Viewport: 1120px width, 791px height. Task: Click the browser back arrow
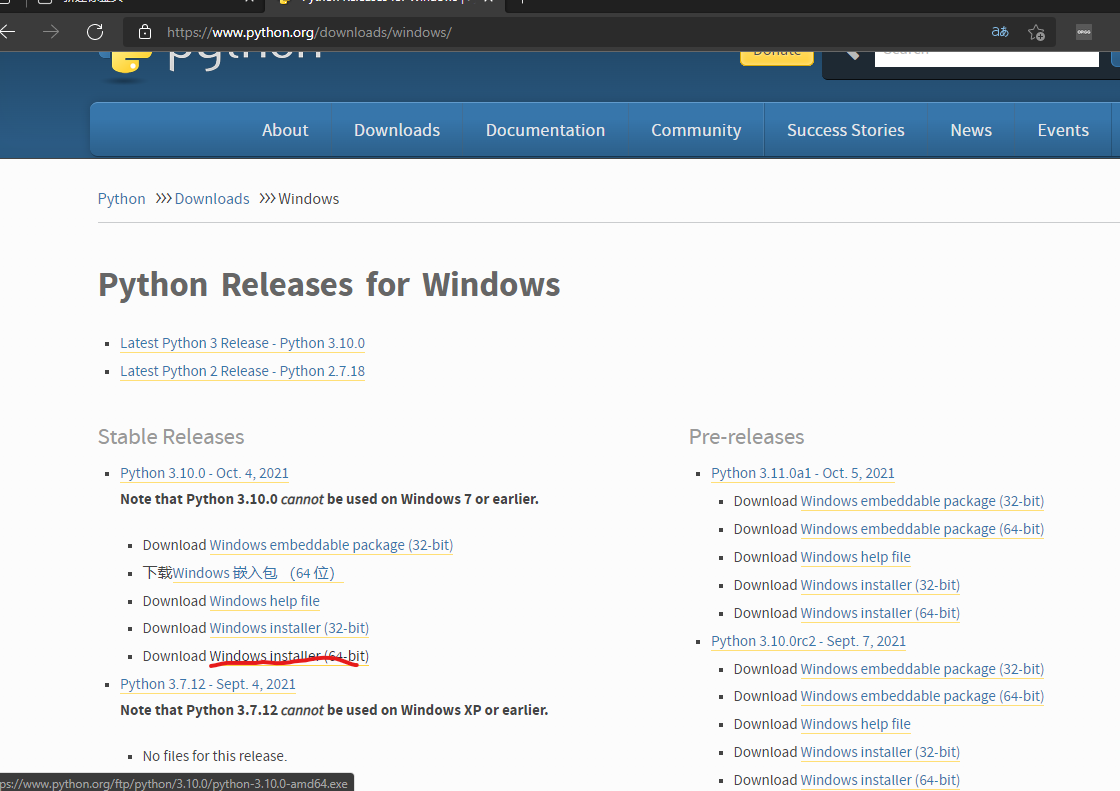[x=7, y=31]
